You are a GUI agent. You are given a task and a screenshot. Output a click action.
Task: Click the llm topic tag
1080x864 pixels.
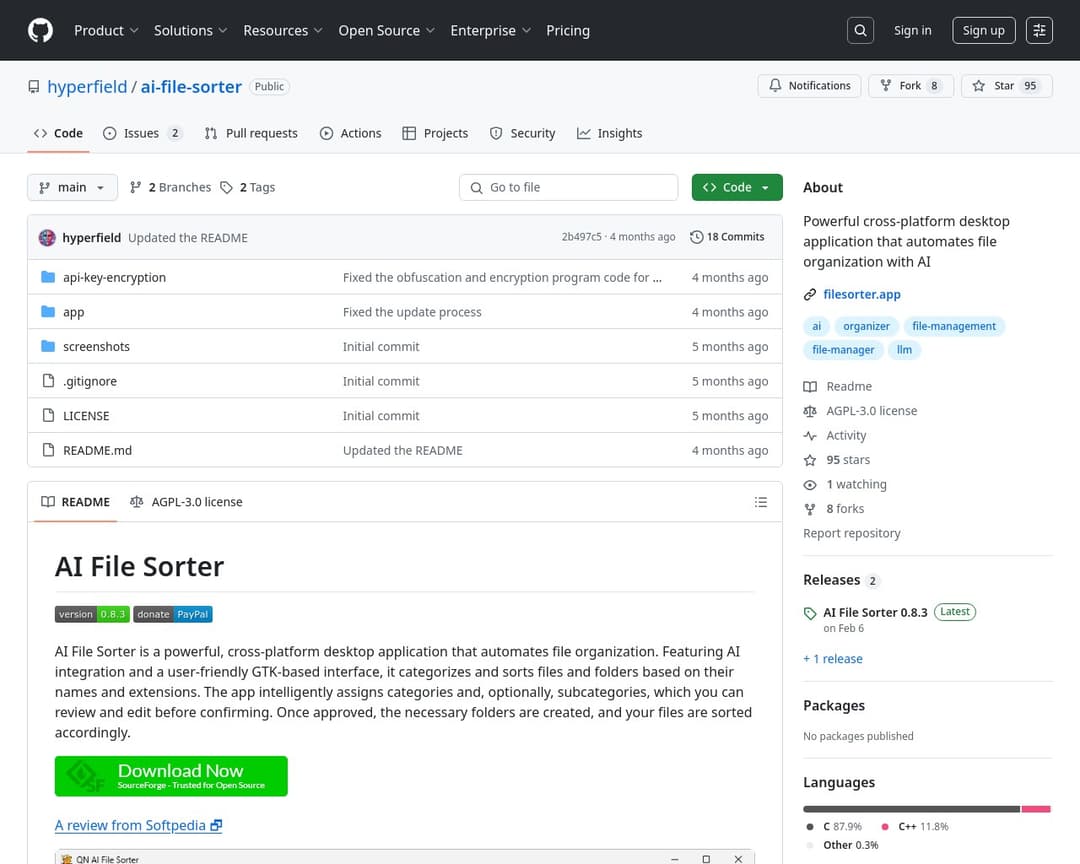904,349
